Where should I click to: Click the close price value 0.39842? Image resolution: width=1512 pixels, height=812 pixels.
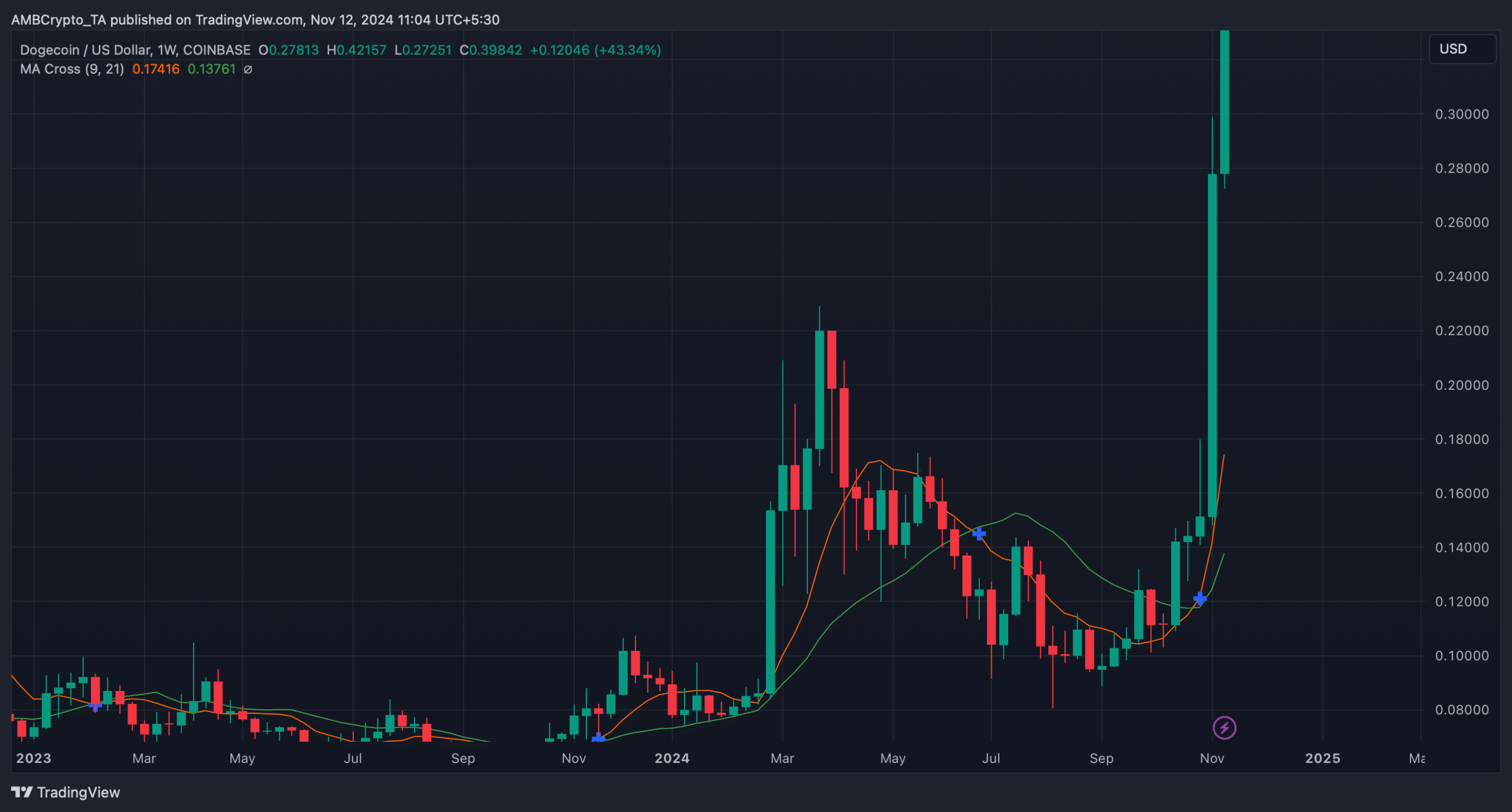(x=496, y=50)
